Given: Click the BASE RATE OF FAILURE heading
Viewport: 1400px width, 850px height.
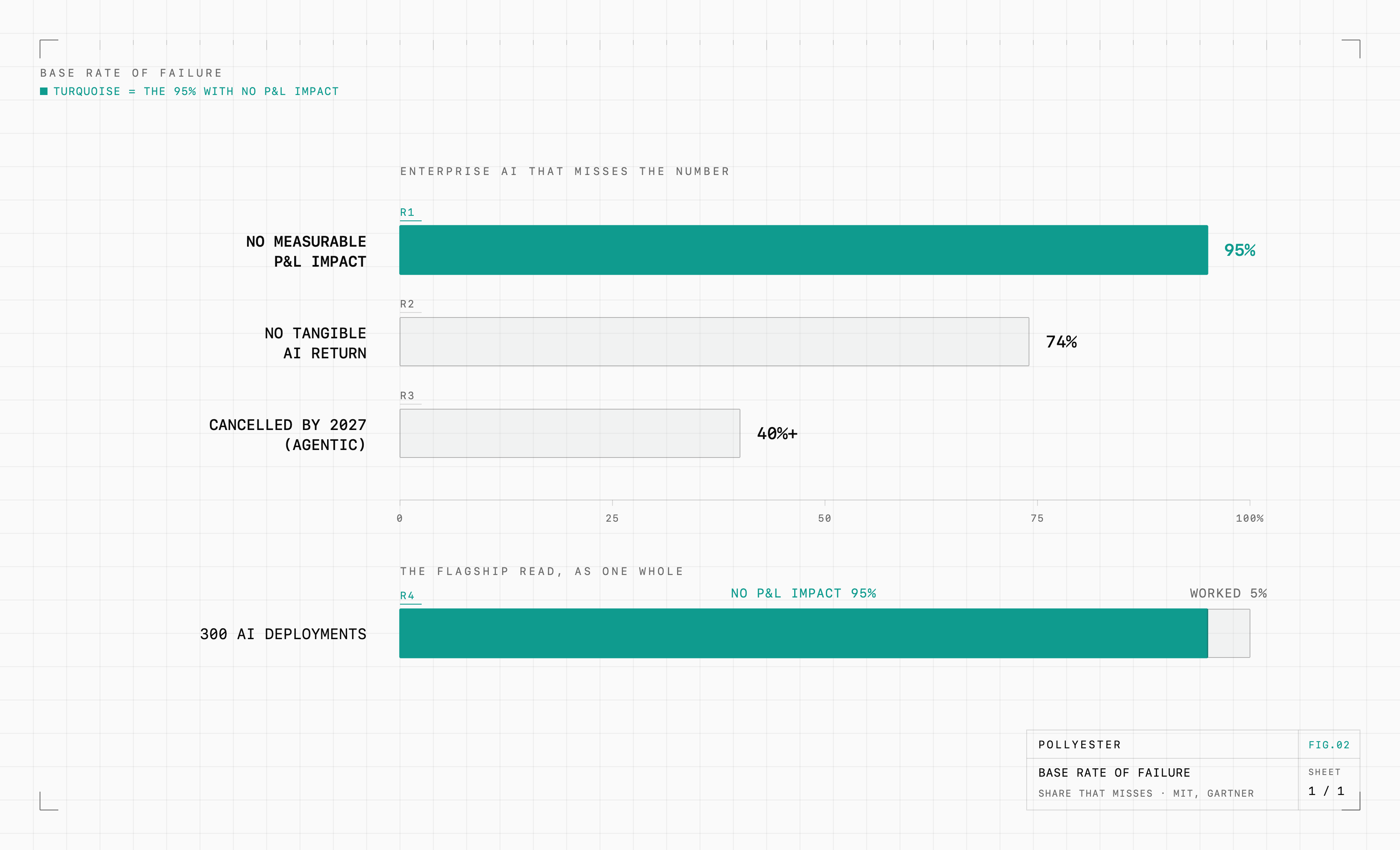Looking at the screenshot, I should [x=131, y=73].
